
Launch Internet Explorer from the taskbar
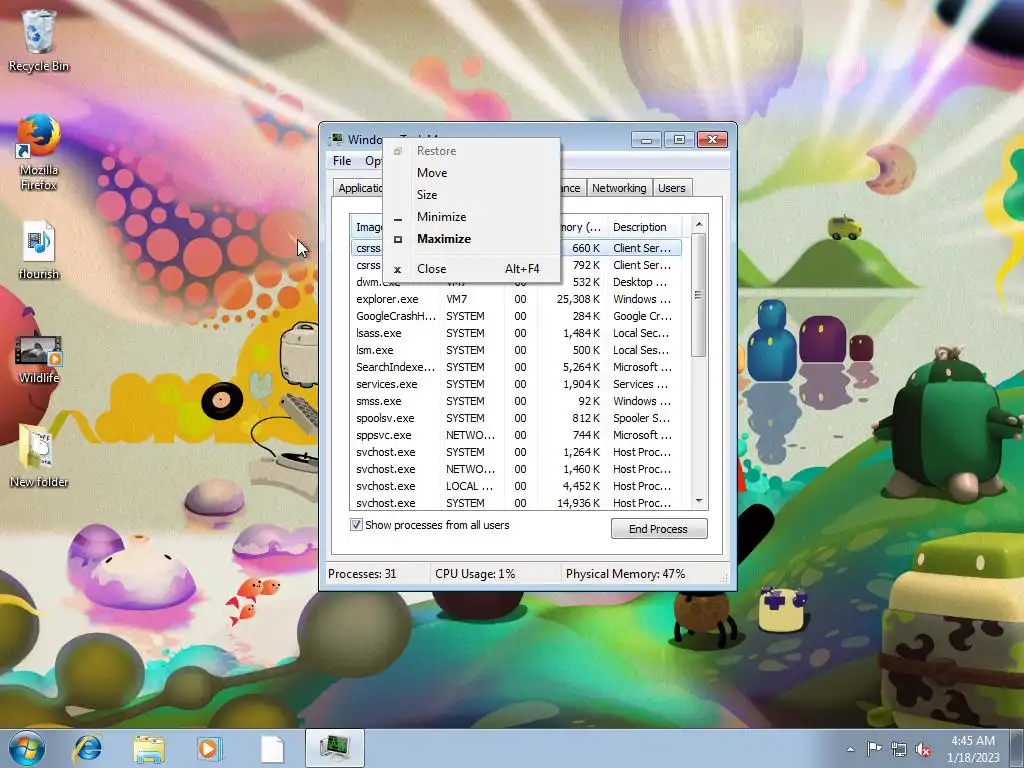pyautogui.click(x=87, y=748)
